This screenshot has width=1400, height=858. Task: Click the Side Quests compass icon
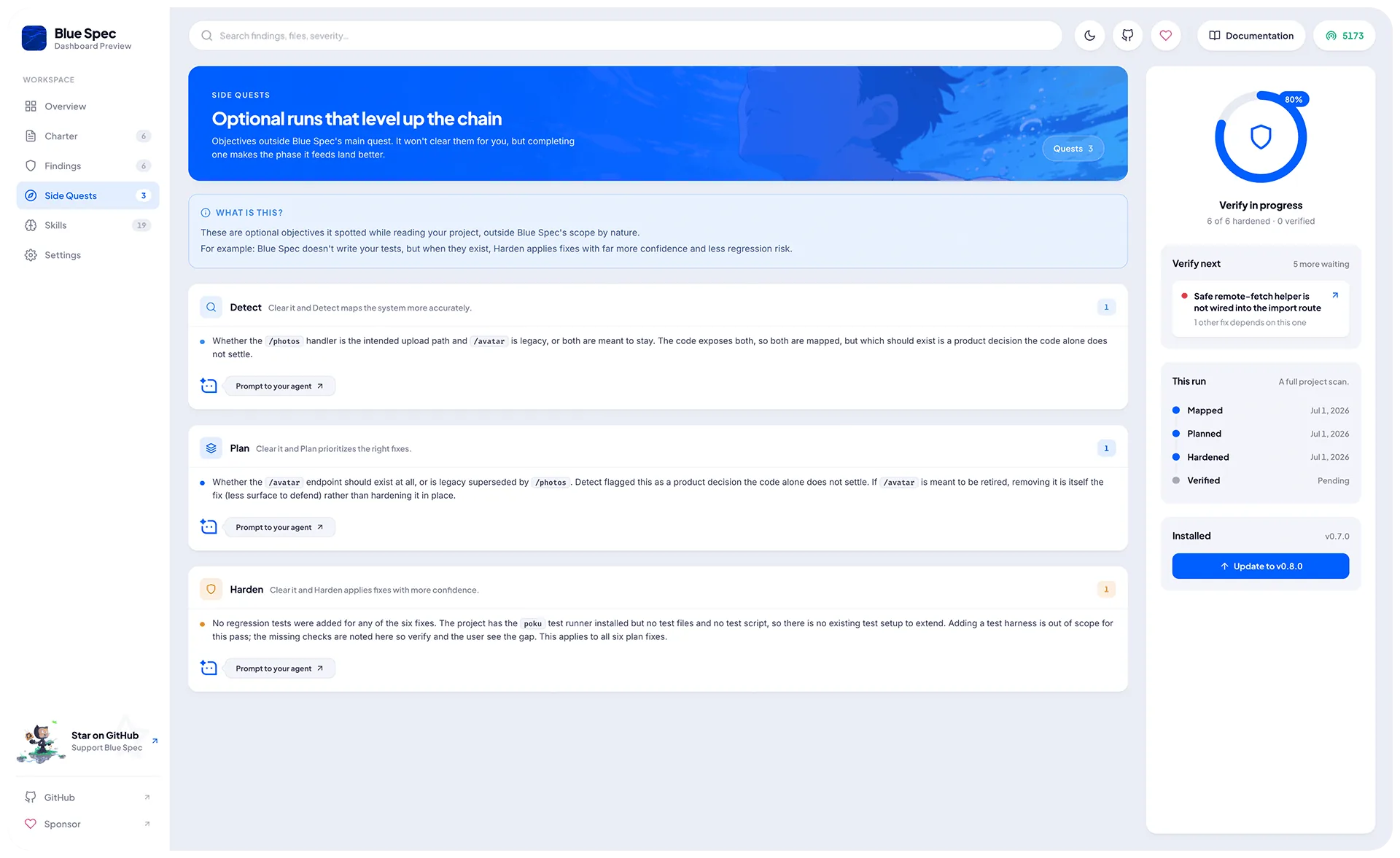pos(31,195)
